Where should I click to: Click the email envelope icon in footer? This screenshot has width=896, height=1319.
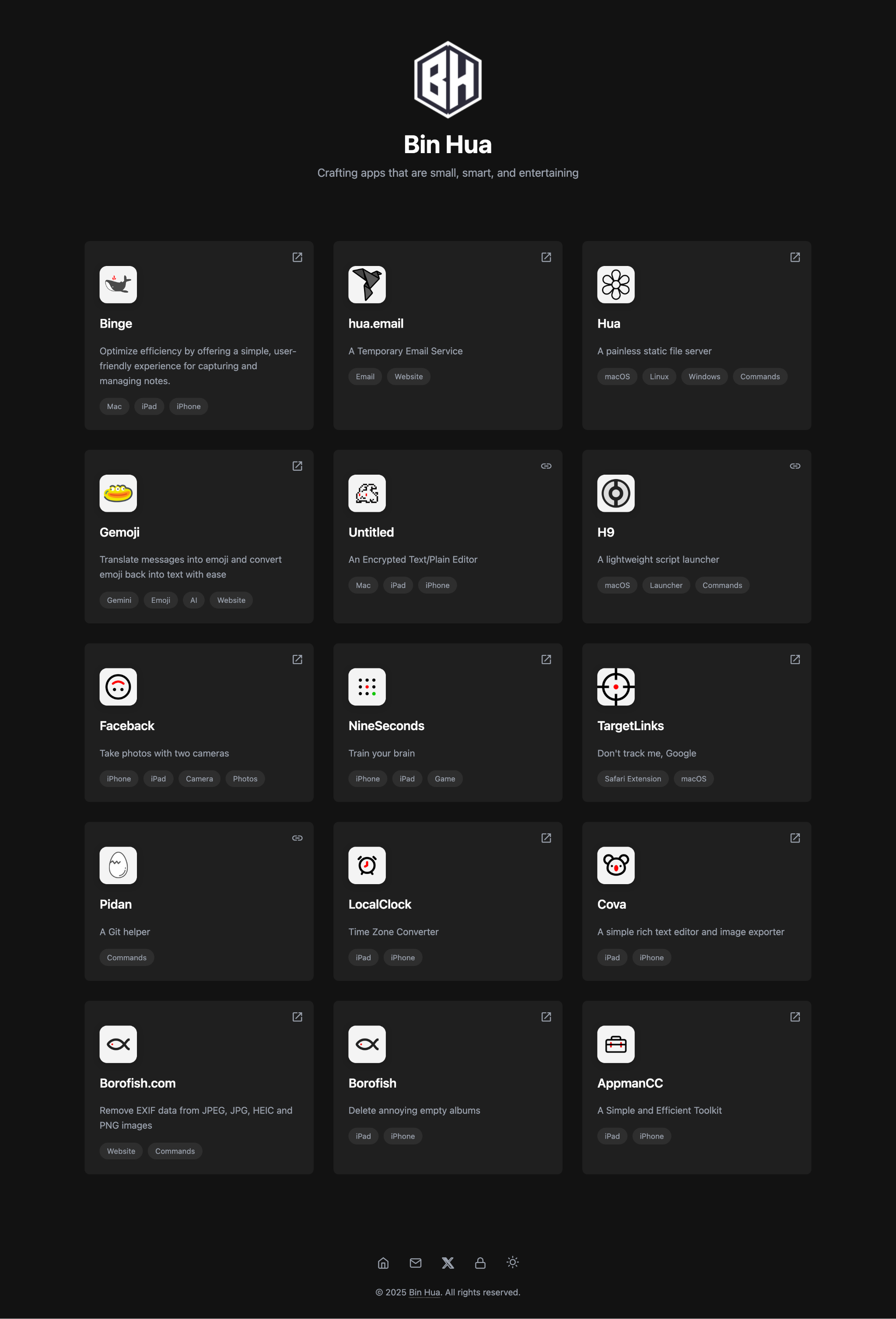[415, 1262]
